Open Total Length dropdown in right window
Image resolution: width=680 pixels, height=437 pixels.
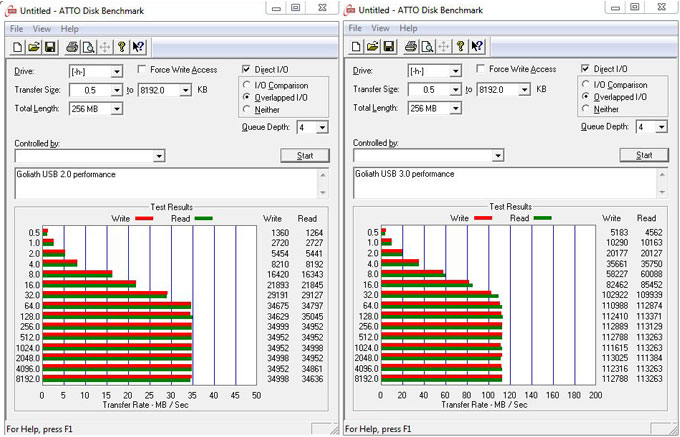[x=455, y=108]
